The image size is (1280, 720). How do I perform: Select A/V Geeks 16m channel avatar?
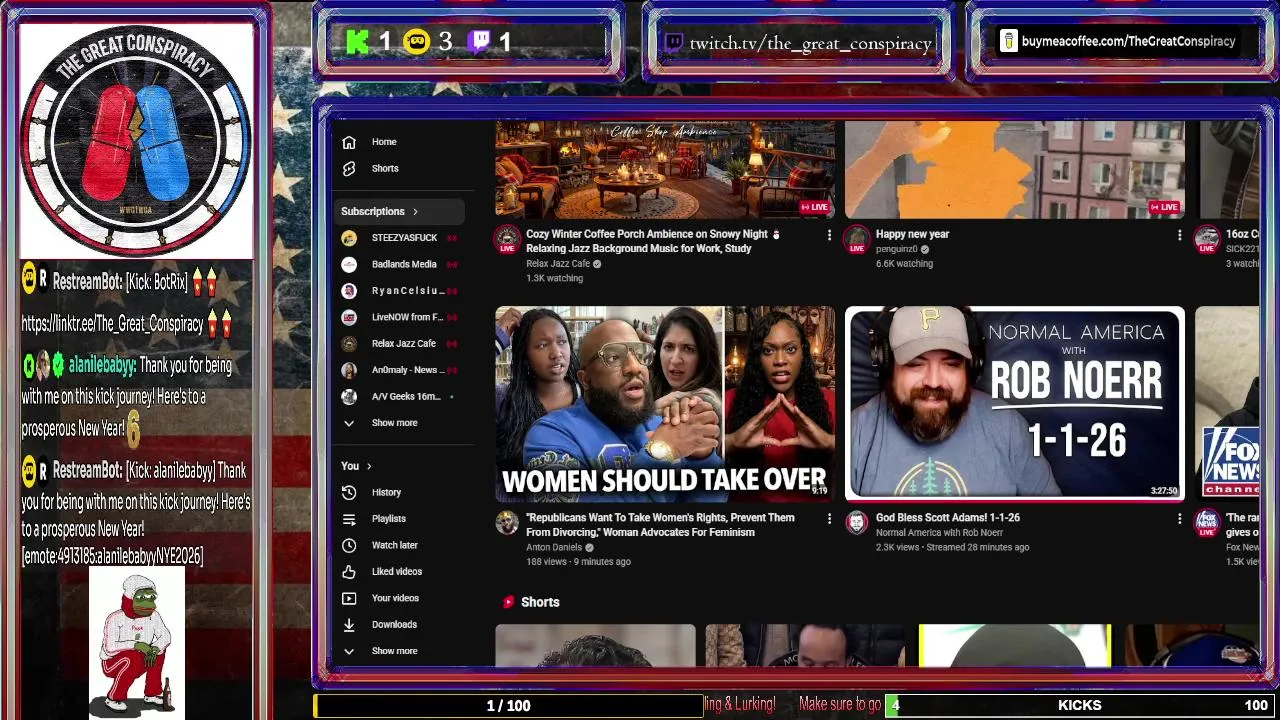349,396
